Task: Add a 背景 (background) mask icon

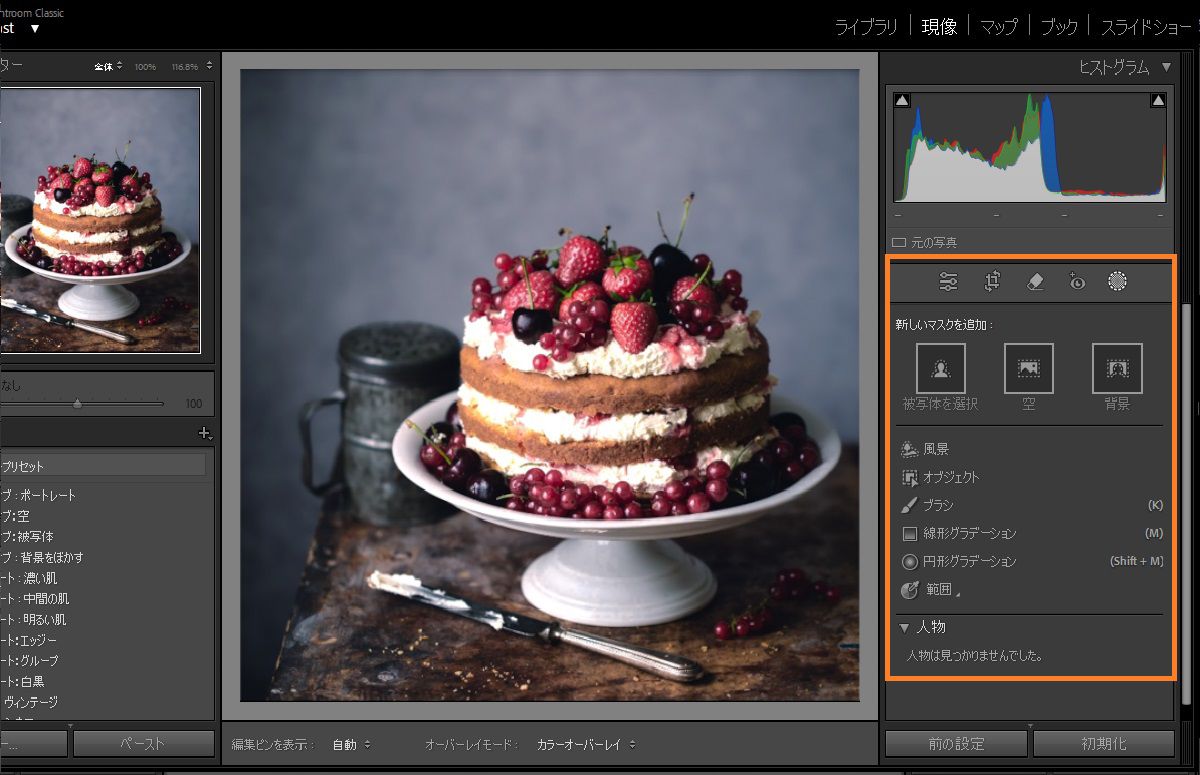Action: pyautogui.click(x=1117, y=368)
